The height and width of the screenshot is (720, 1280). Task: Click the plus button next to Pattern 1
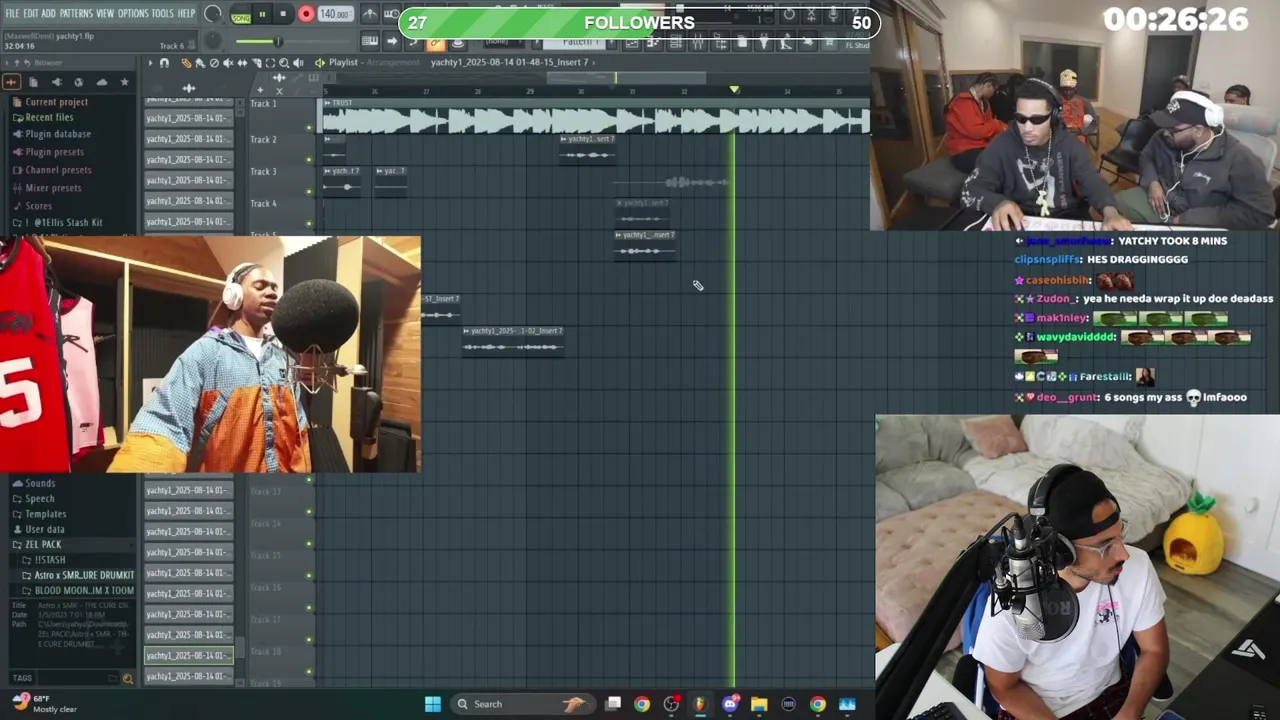tap(611, 42)
